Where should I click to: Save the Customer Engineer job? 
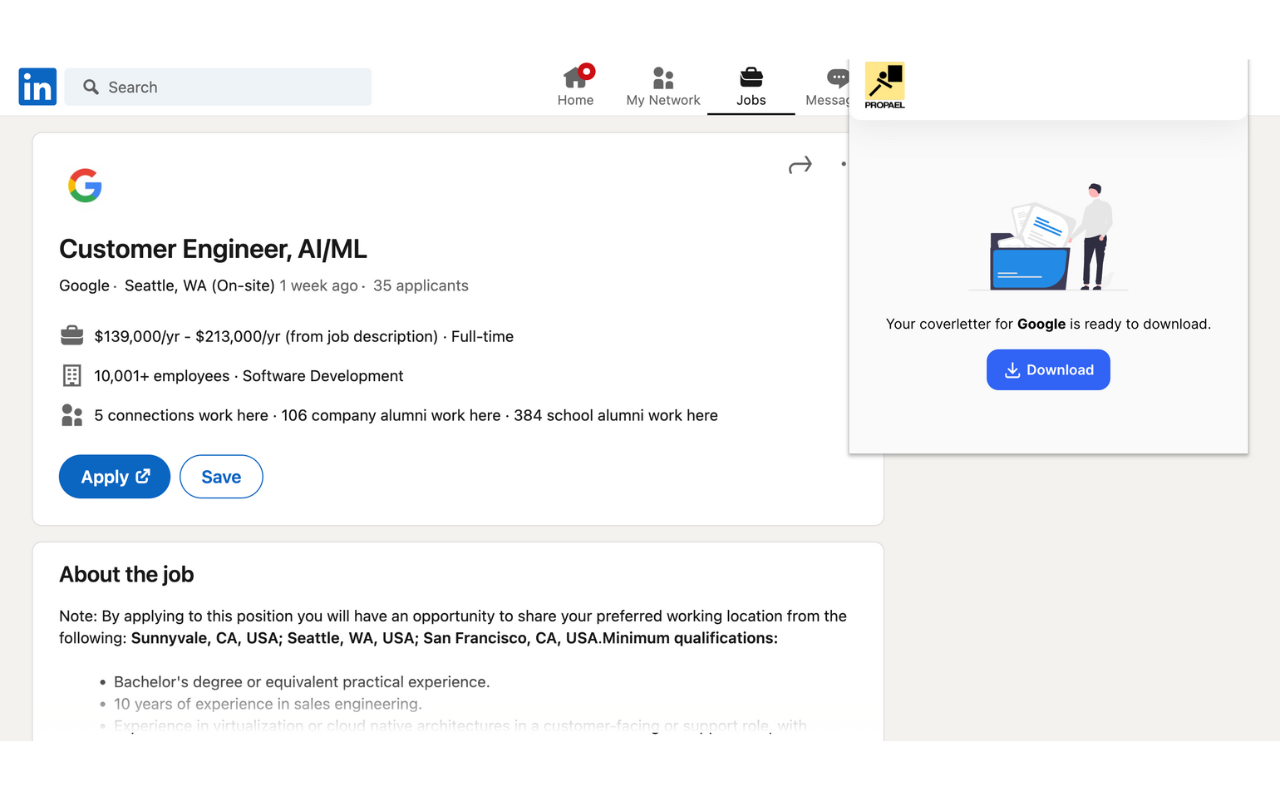pos(221,477)
